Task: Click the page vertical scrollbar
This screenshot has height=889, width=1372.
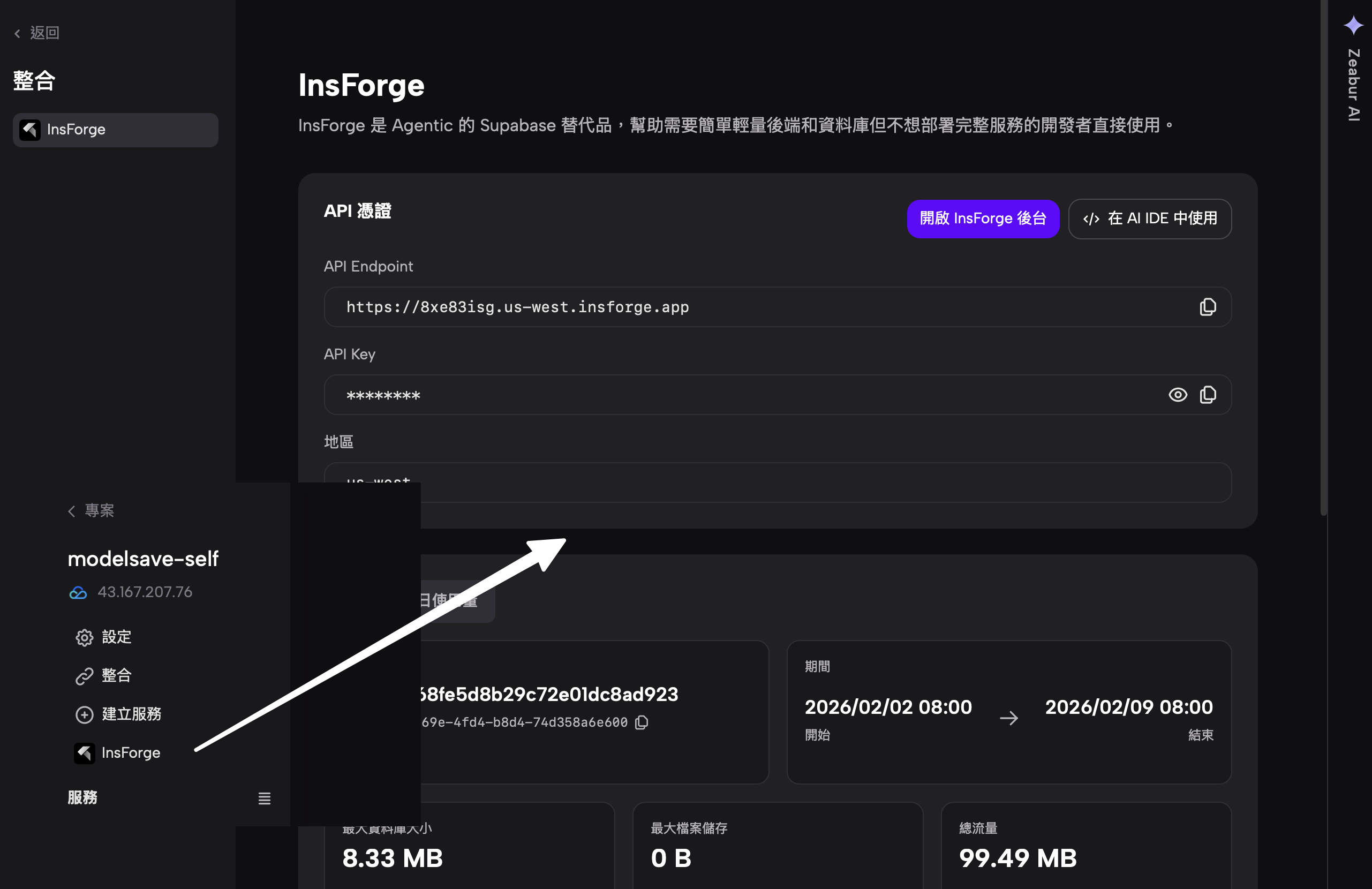Action: pos(1324,259)
